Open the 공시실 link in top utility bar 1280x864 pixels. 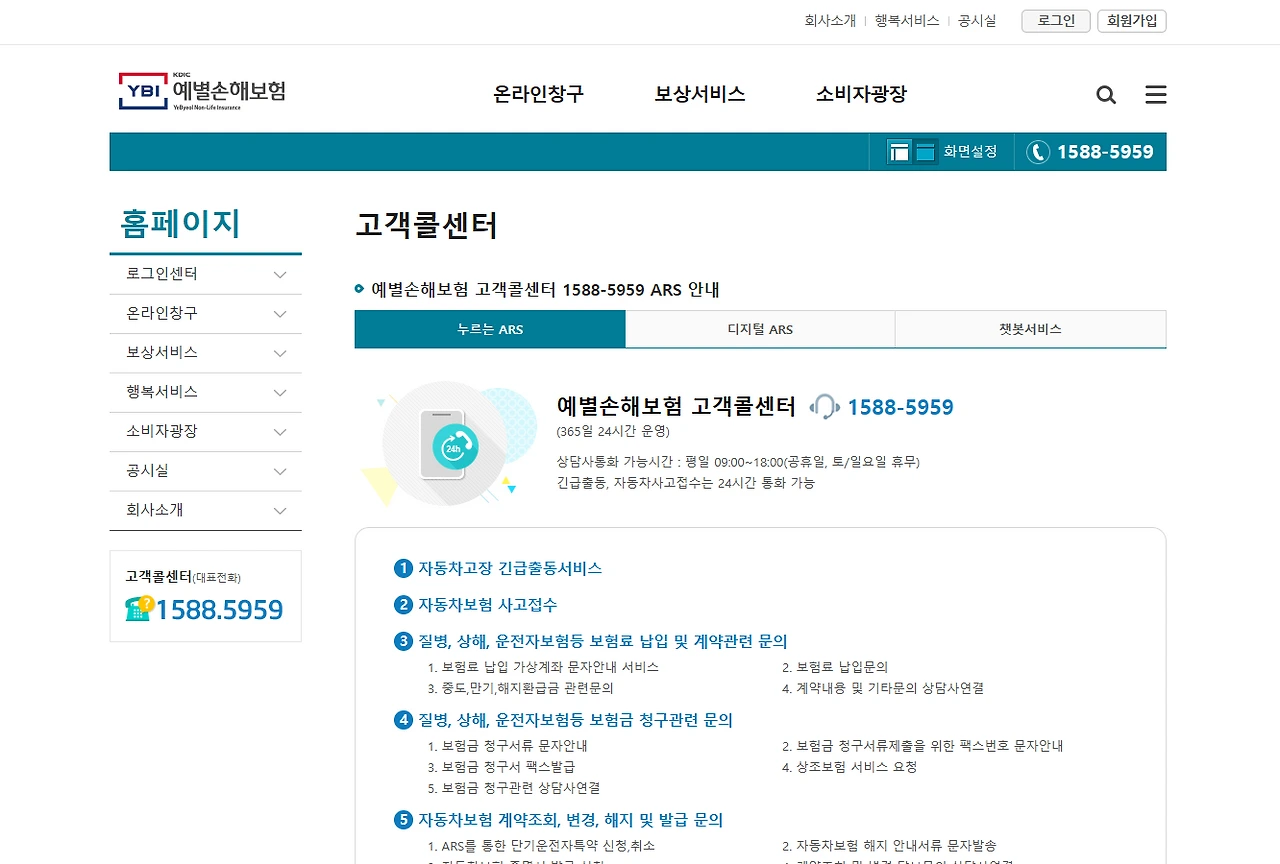977,21
